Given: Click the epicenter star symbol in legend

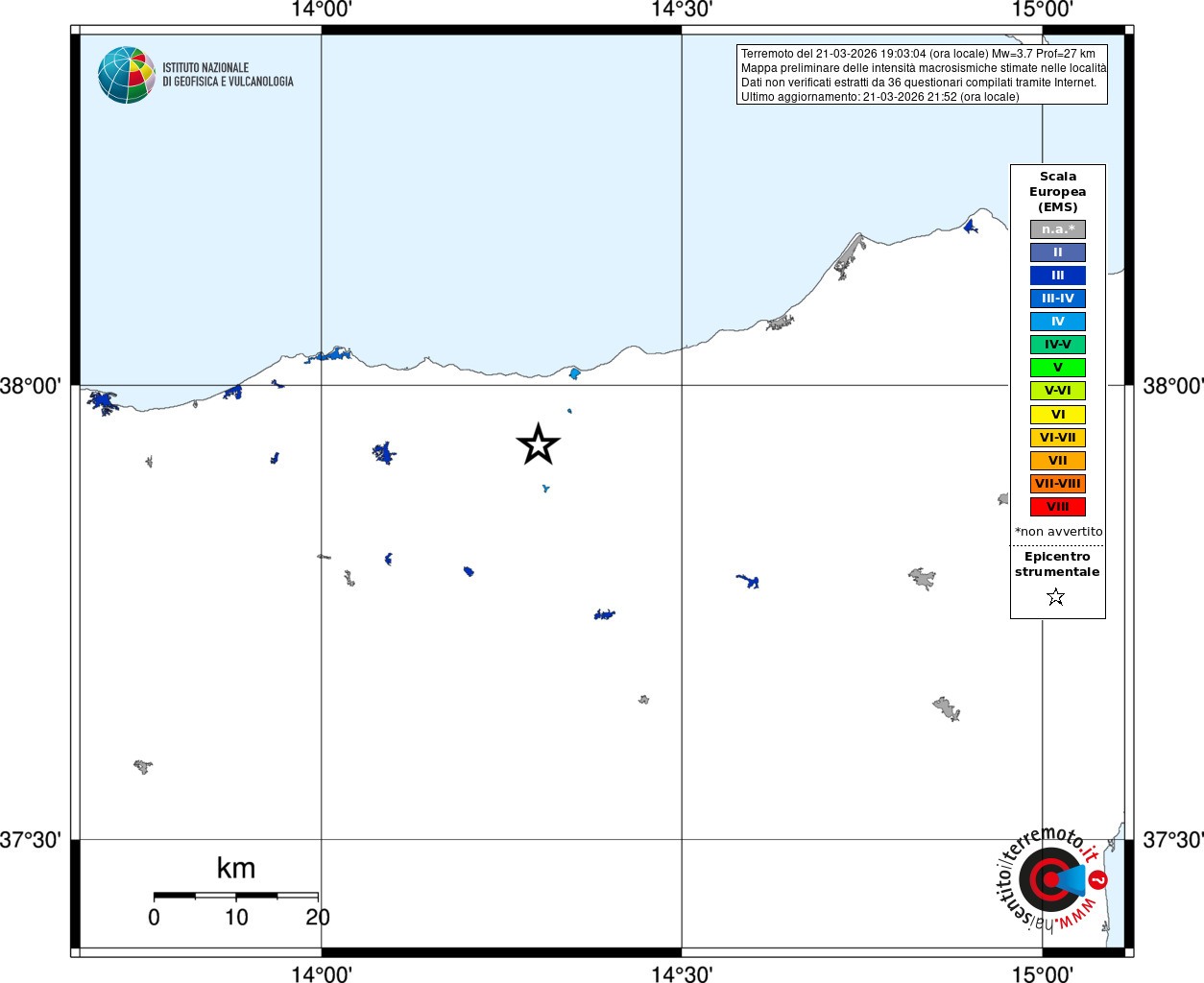Looking at the screenshot, I should pos(1056,597).
